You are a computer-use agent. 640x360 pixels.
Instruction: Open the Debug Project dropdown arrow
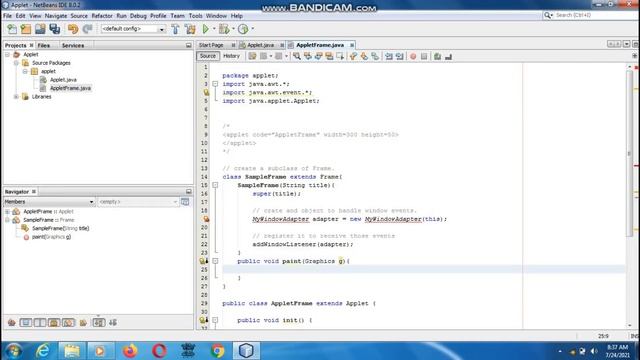click(x=233, y=29)
